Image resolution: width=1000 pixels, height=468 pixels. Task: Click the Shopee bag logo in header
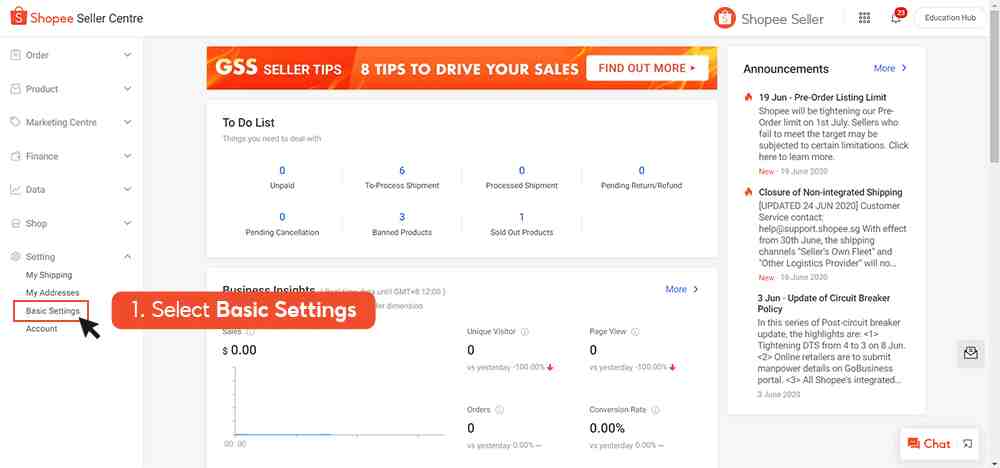coord(18,17)
